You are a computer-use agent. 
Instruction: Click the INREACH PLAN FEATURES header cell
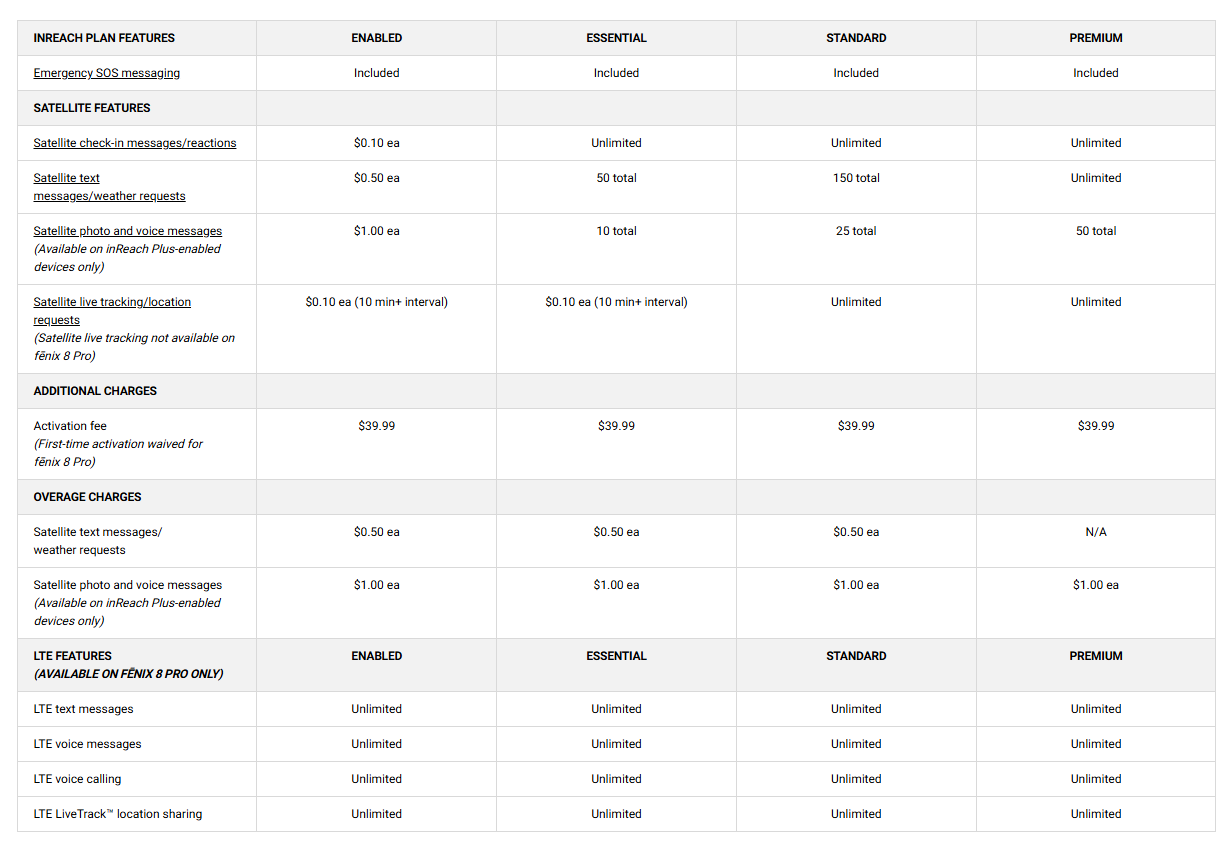(x=104, y=38)
